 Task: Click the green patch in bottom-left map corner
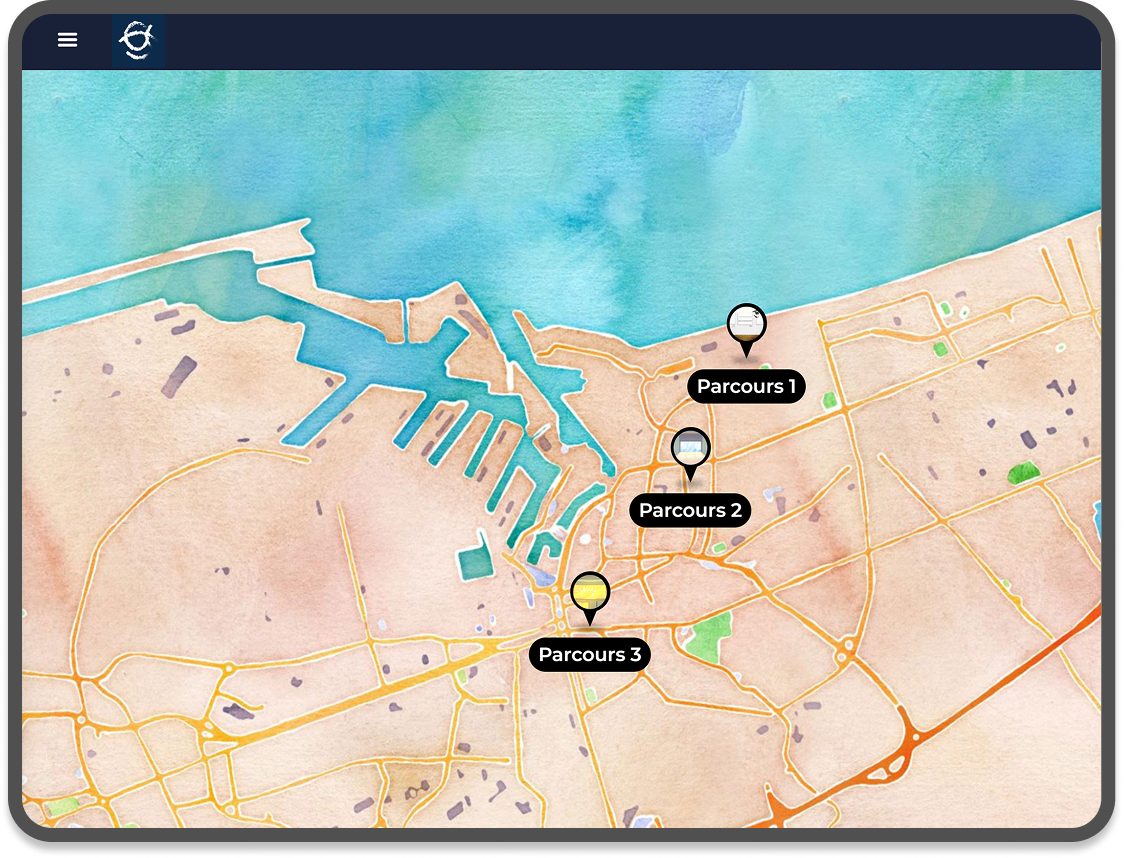click(x=60, y=806)
